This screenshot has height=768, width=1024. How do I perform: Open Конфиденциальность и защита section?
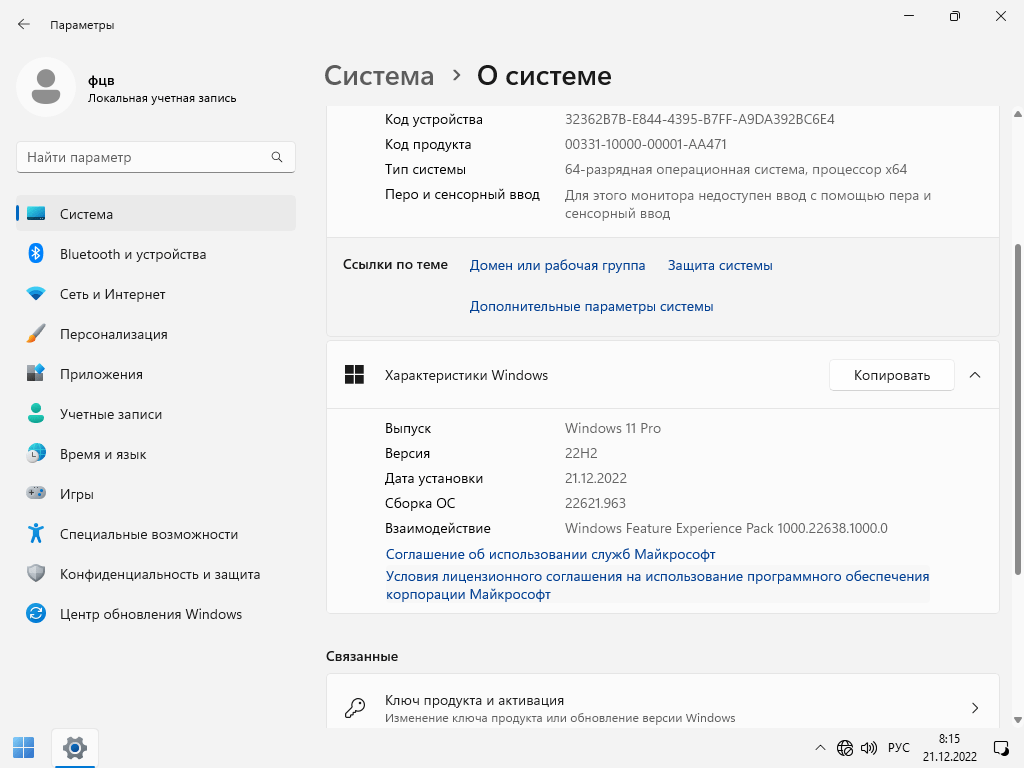(159, 574)
